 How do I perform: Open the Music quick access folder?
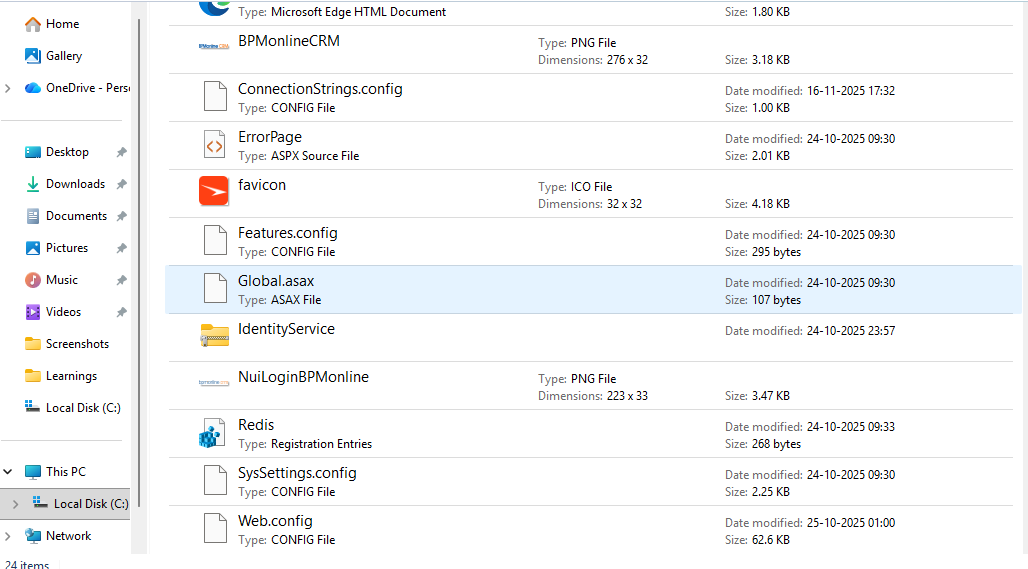(x=61, y=280)
